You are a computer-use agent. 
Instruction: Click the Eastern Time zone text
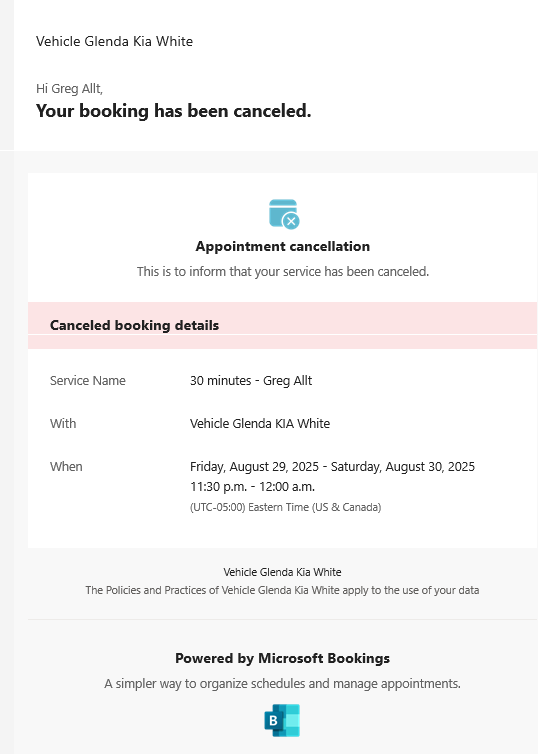coord(286,507)
